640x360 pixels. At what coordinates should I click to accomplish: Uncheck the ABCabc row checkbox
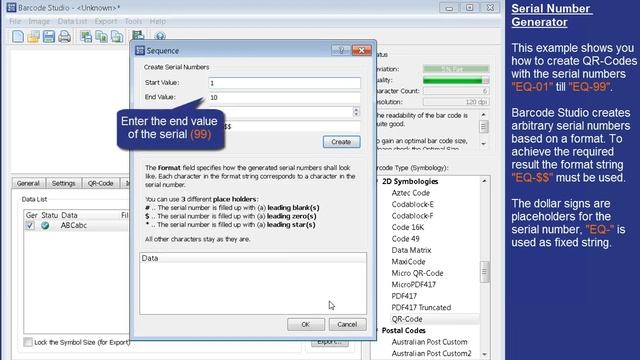[30, 225]
